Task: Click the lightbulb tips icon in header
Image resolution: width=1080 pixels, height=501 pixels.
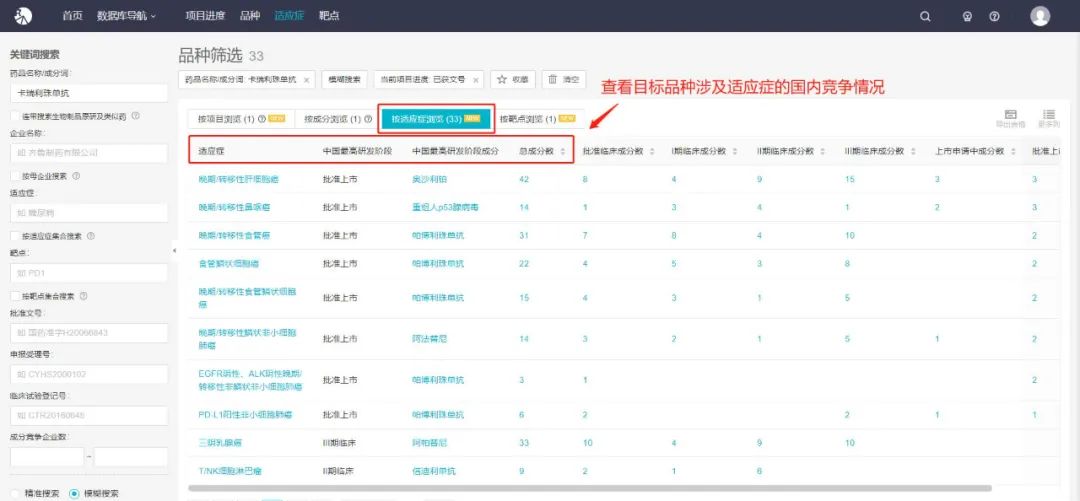Action: pos(967,16)
